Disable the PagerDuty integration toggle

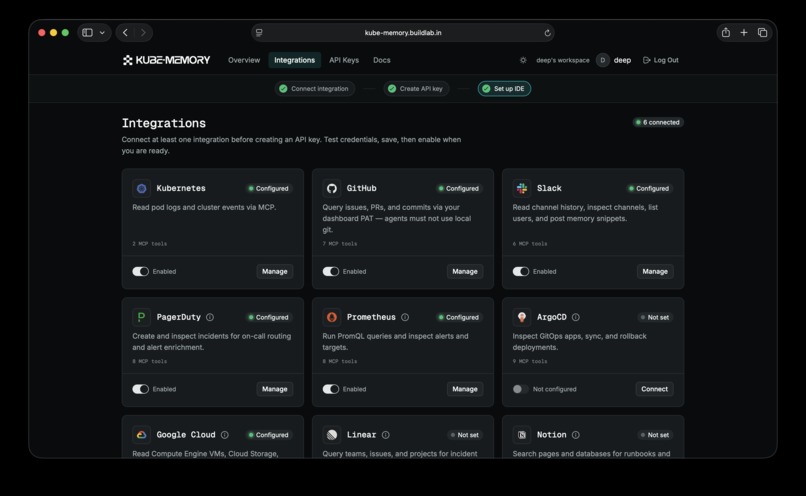pos(140,389)
